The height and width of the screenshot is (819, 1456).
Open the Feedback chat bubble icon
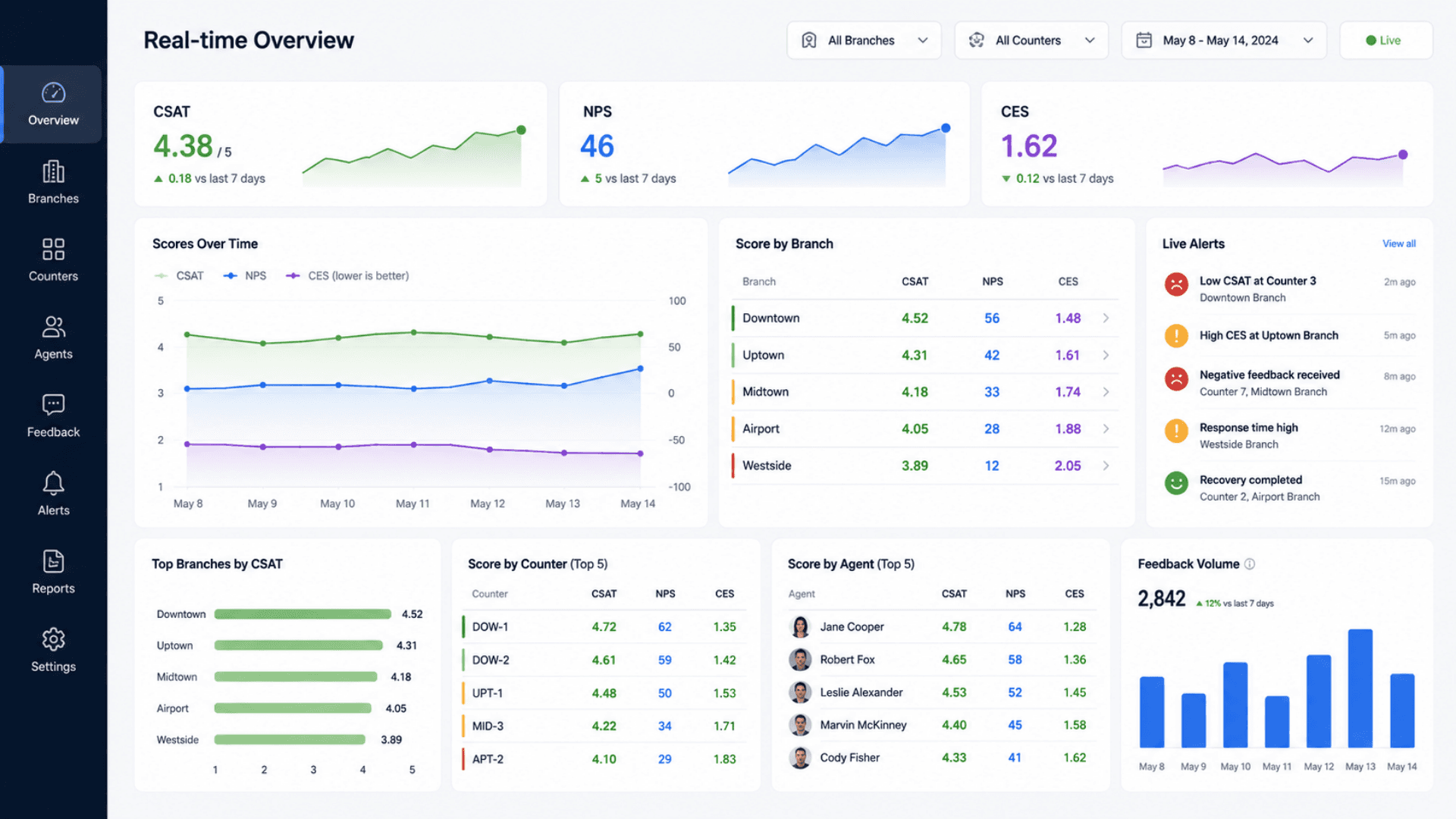click(x=53, y=405)
